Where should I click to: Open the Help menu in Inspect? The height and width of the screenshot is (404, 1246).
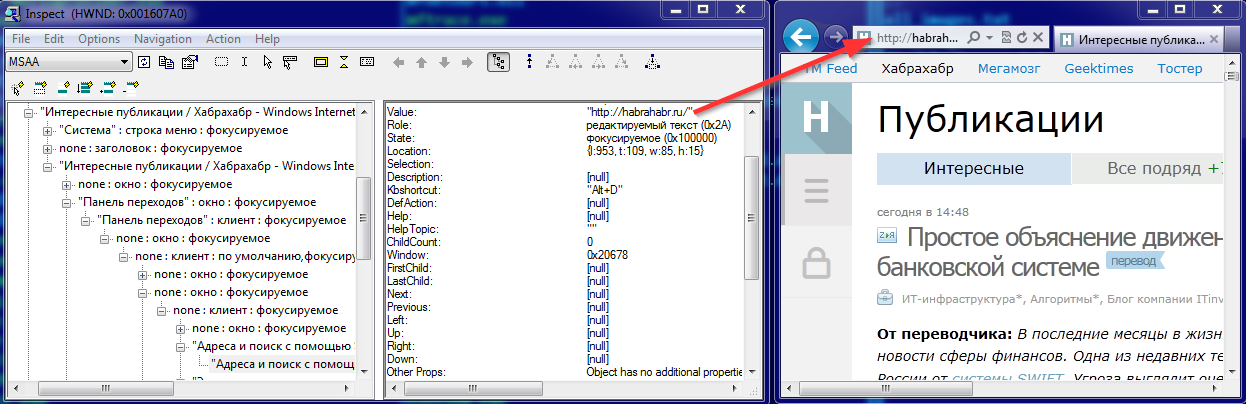point(267,39)
